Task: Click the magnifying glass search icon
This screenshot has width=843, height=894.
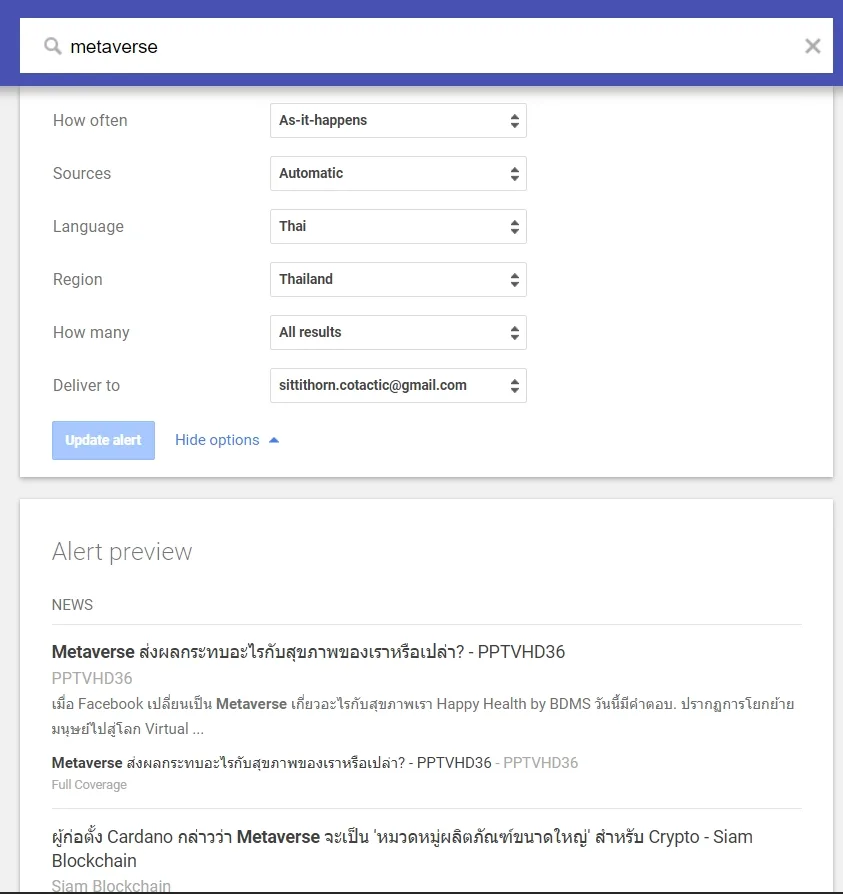Action: (x=53, y=45)
